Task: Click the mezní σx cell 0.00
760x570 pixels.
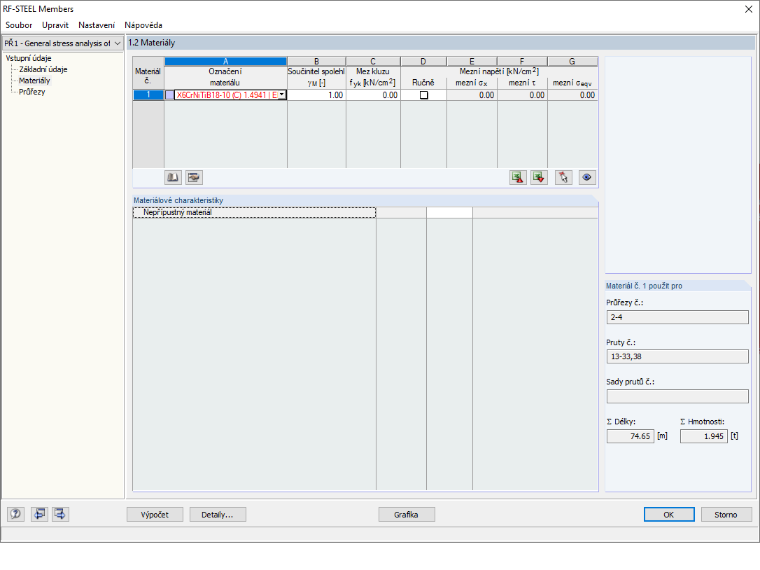Action: point(472,95)
